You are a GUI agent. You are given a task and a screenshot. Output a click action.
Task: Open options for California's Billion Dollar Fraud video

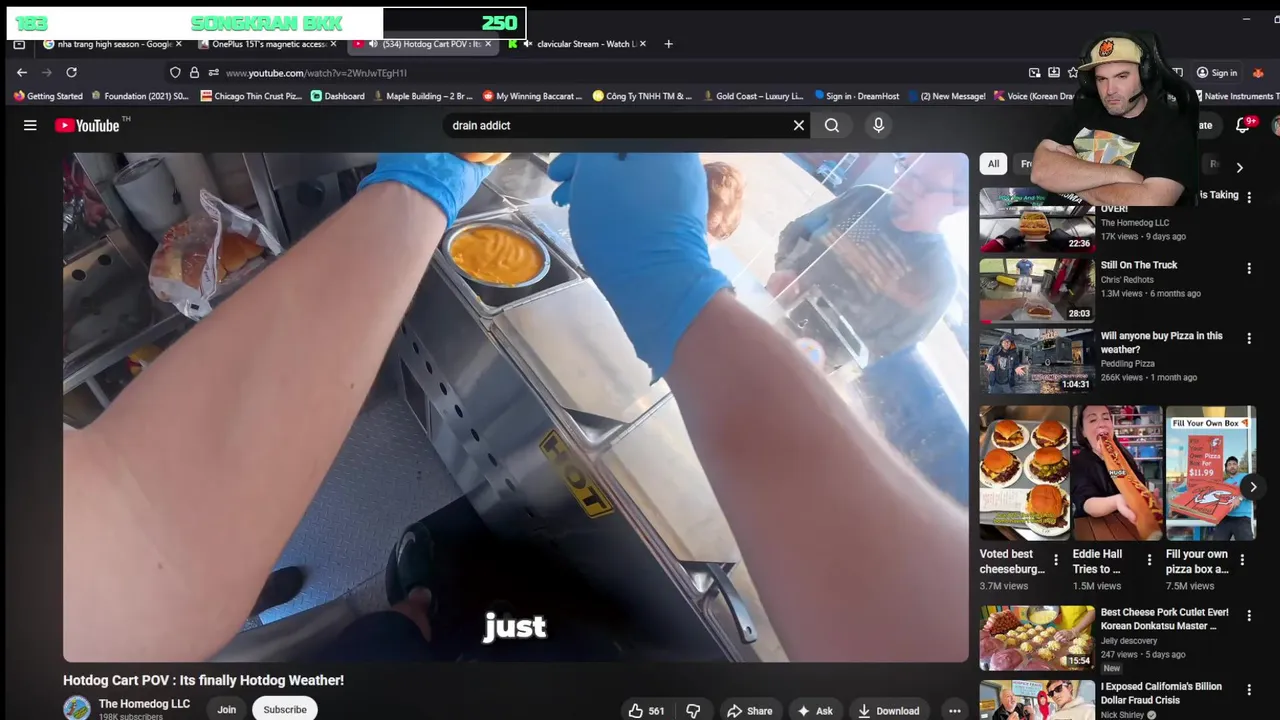[x=1249, y=690]
